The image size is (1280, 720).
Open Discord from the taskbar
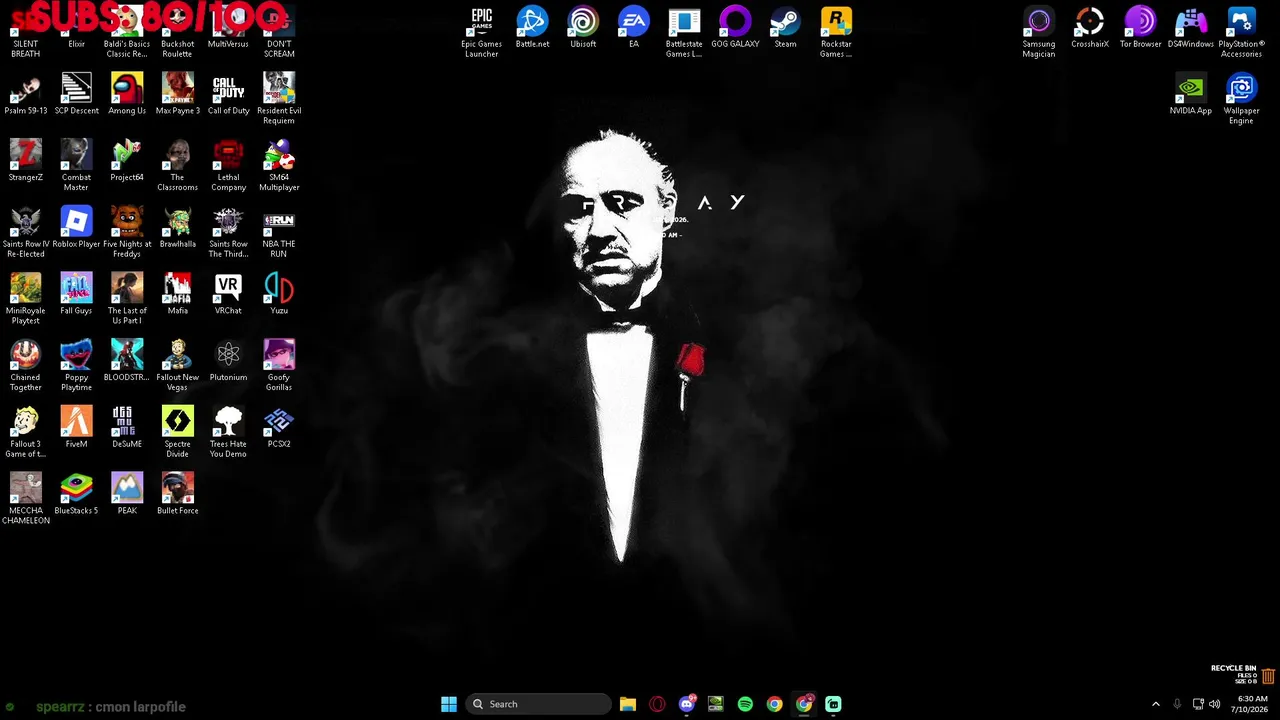(x=686, y=704)
